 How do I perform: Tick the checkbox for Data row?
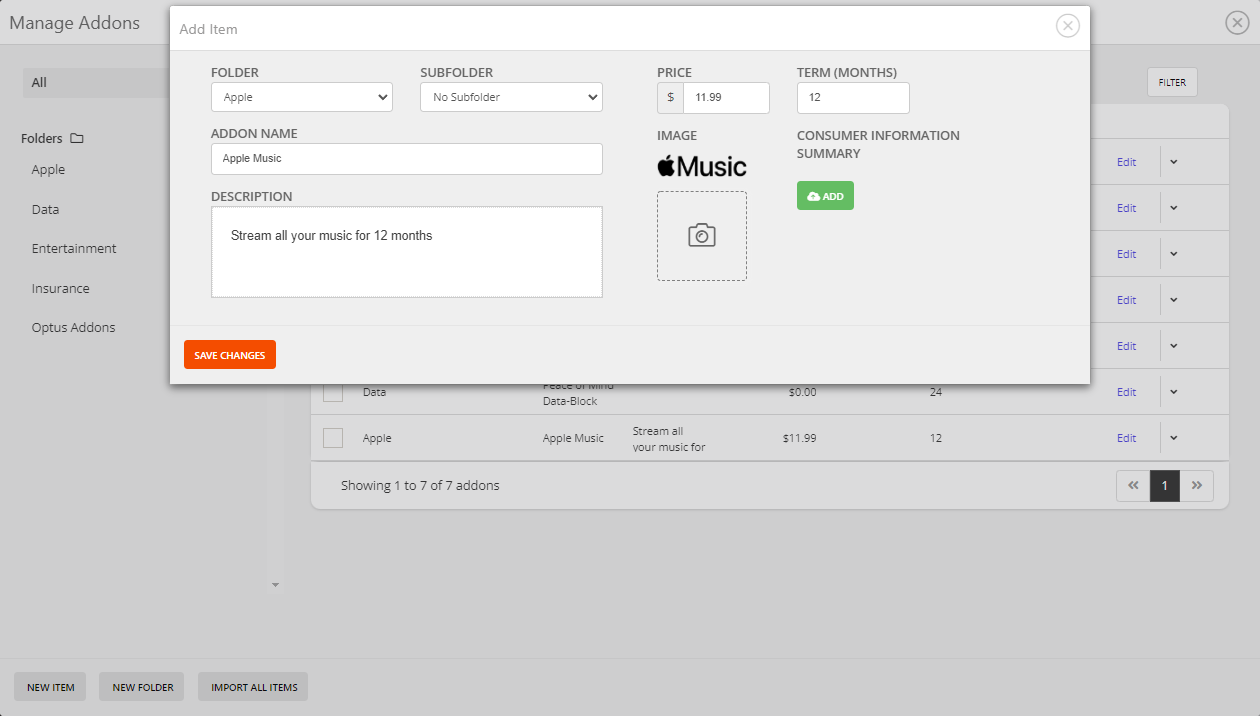point(333,392)
